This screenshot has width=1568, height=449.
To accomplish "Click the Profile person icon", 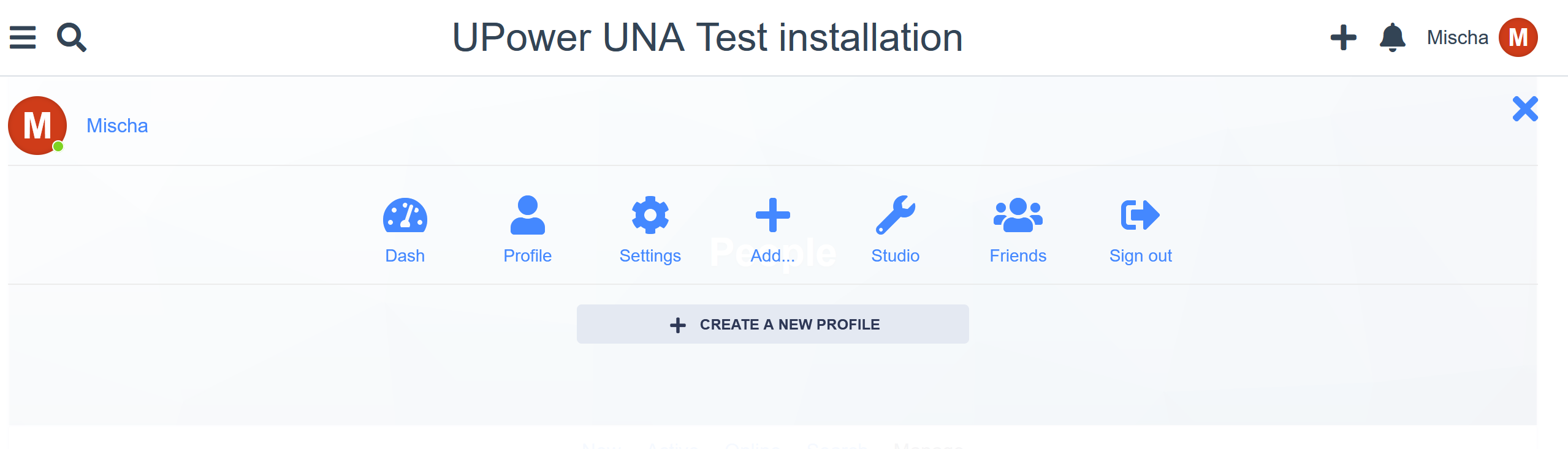I will pyautogui.click(x=527, y=215).
